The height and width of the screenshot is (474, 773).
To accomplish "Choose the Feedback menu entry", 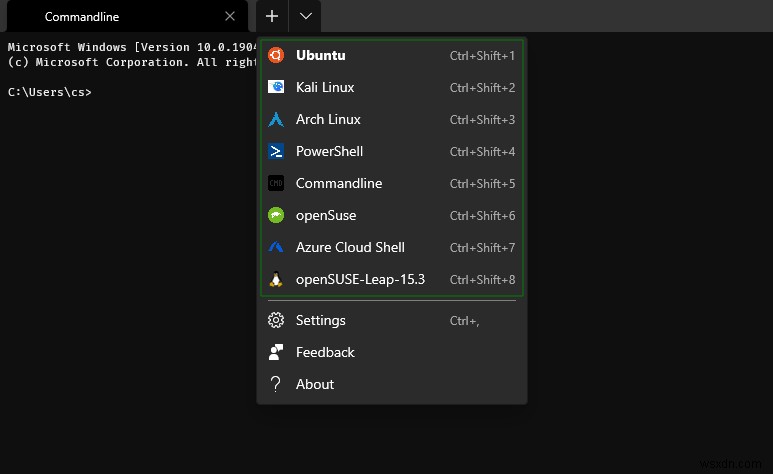I will click(x=392, y=352).
